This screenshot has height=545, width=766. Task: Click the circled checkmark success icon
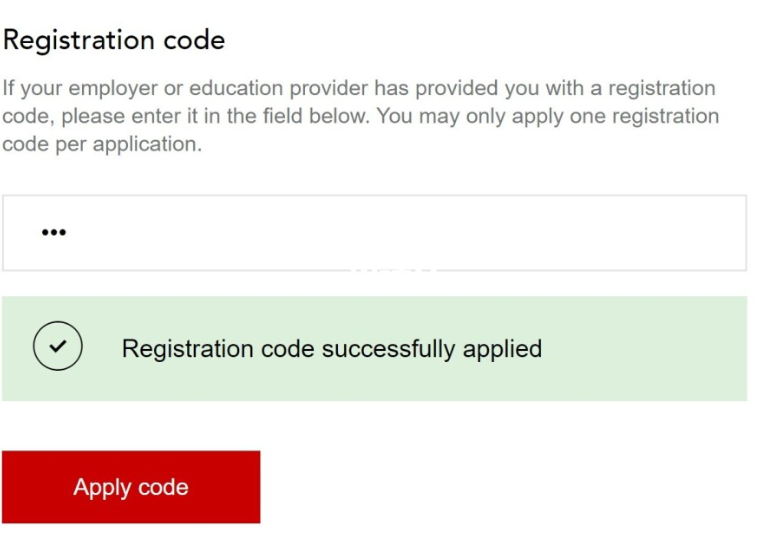tap(58, 347)
